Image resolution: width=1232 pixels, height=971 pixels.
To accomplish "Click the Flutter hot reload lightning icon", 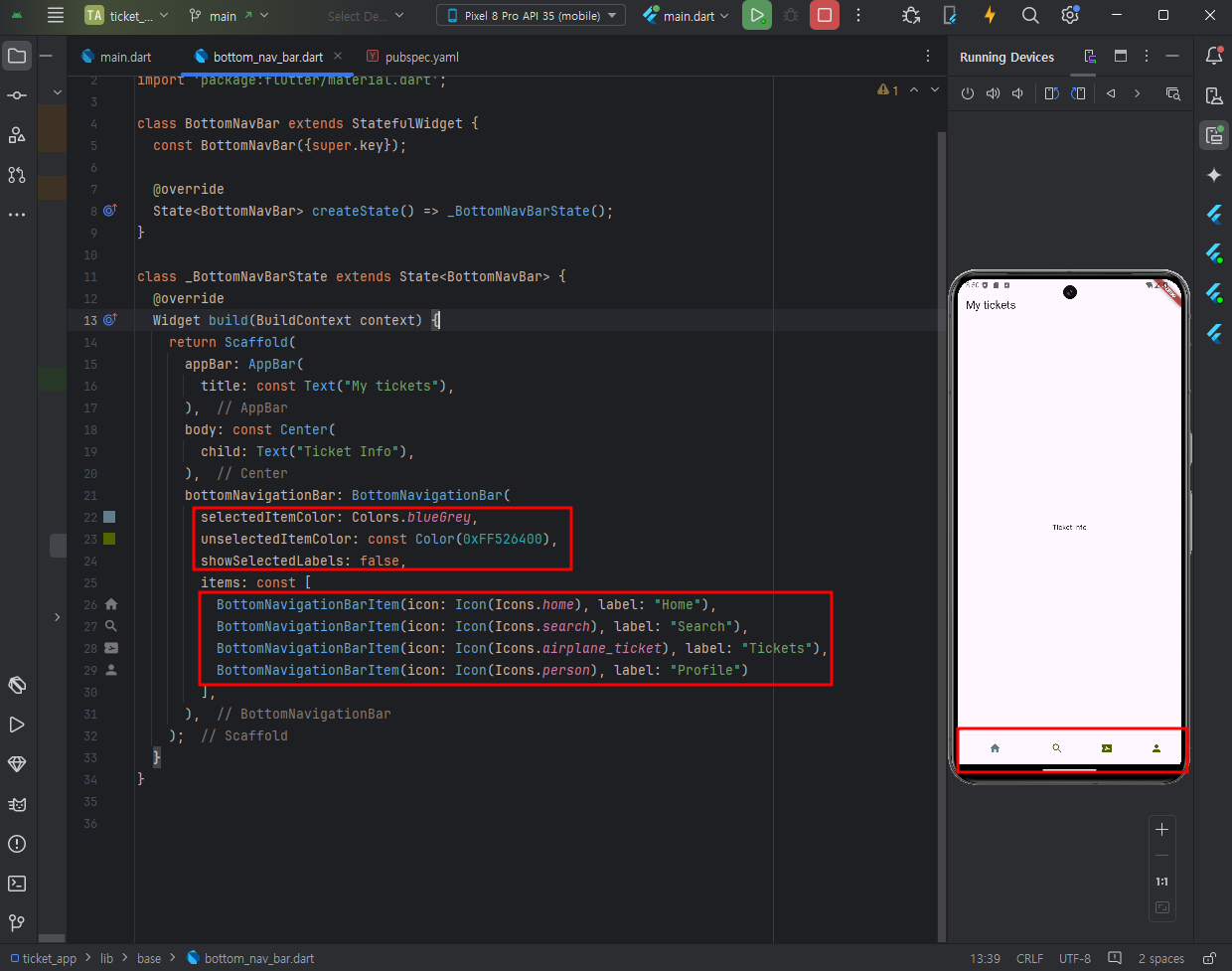I will point(990,15).
